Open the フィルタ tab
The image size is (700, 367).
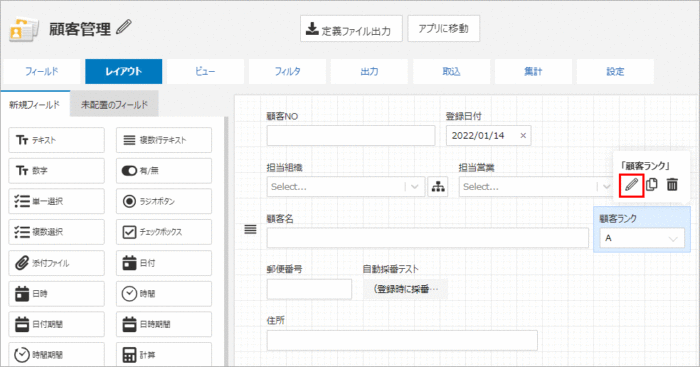pyautogui.click(x=288, y=71)
